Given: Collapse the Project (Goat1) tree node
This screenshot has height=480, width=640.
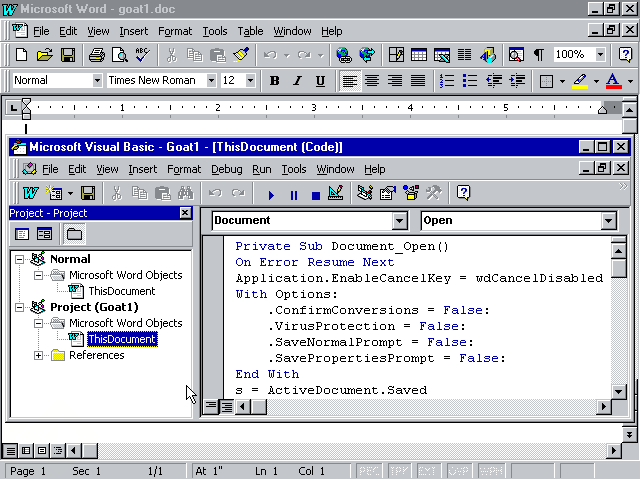Looking at the screenshot, I should (19, 307).
